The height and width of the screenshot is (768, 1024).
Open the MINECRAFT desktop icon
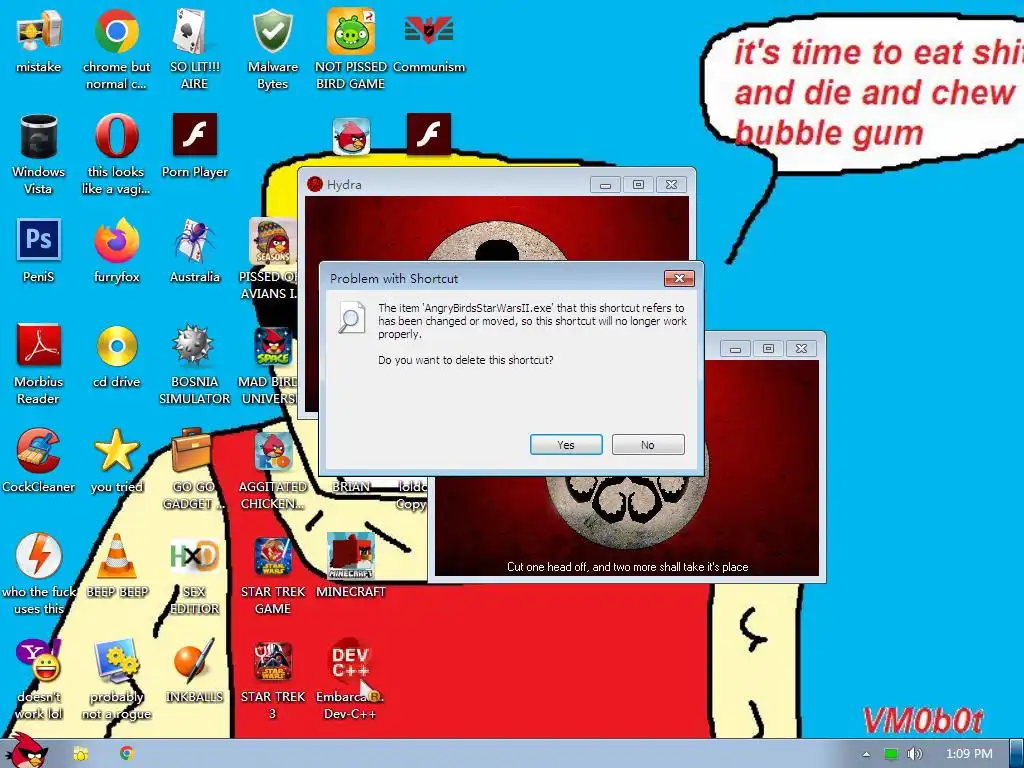(351, 566)
